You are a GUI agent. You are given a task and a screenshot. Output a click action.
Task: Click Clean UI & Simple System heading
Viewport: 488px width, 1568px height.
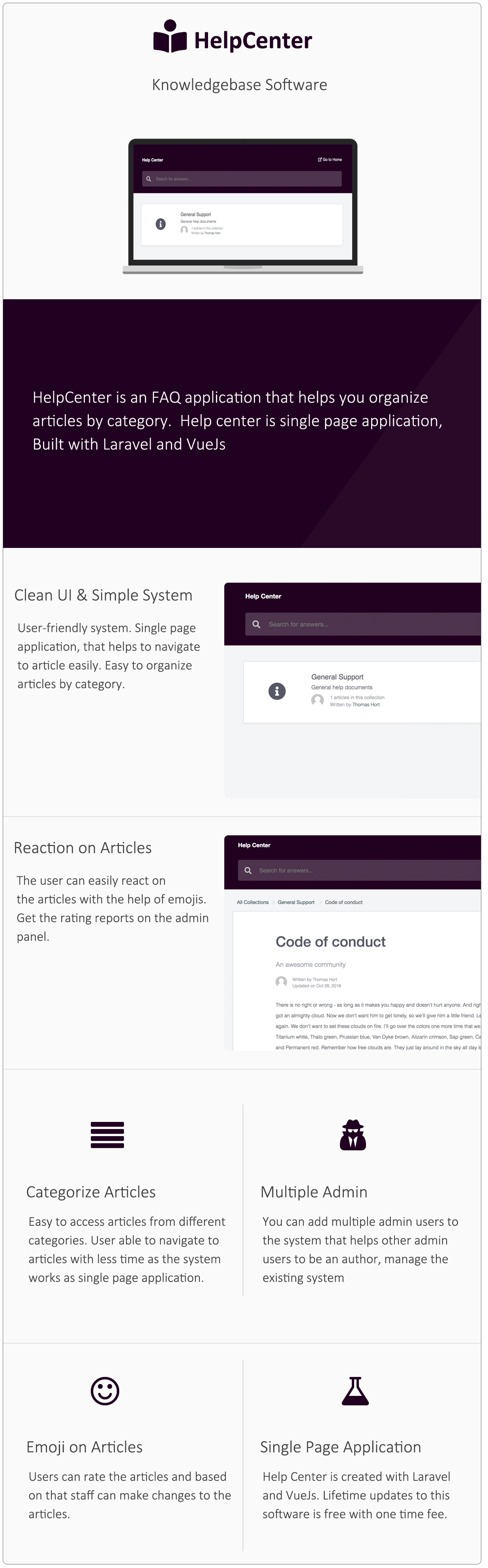tap(103, 595)
